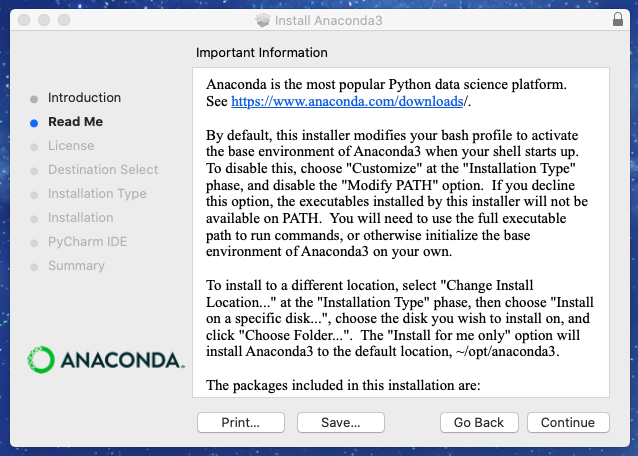Click the Anaconda package icon in title
This screenshot has height=456, width=638.
click(x=263, y=20)
